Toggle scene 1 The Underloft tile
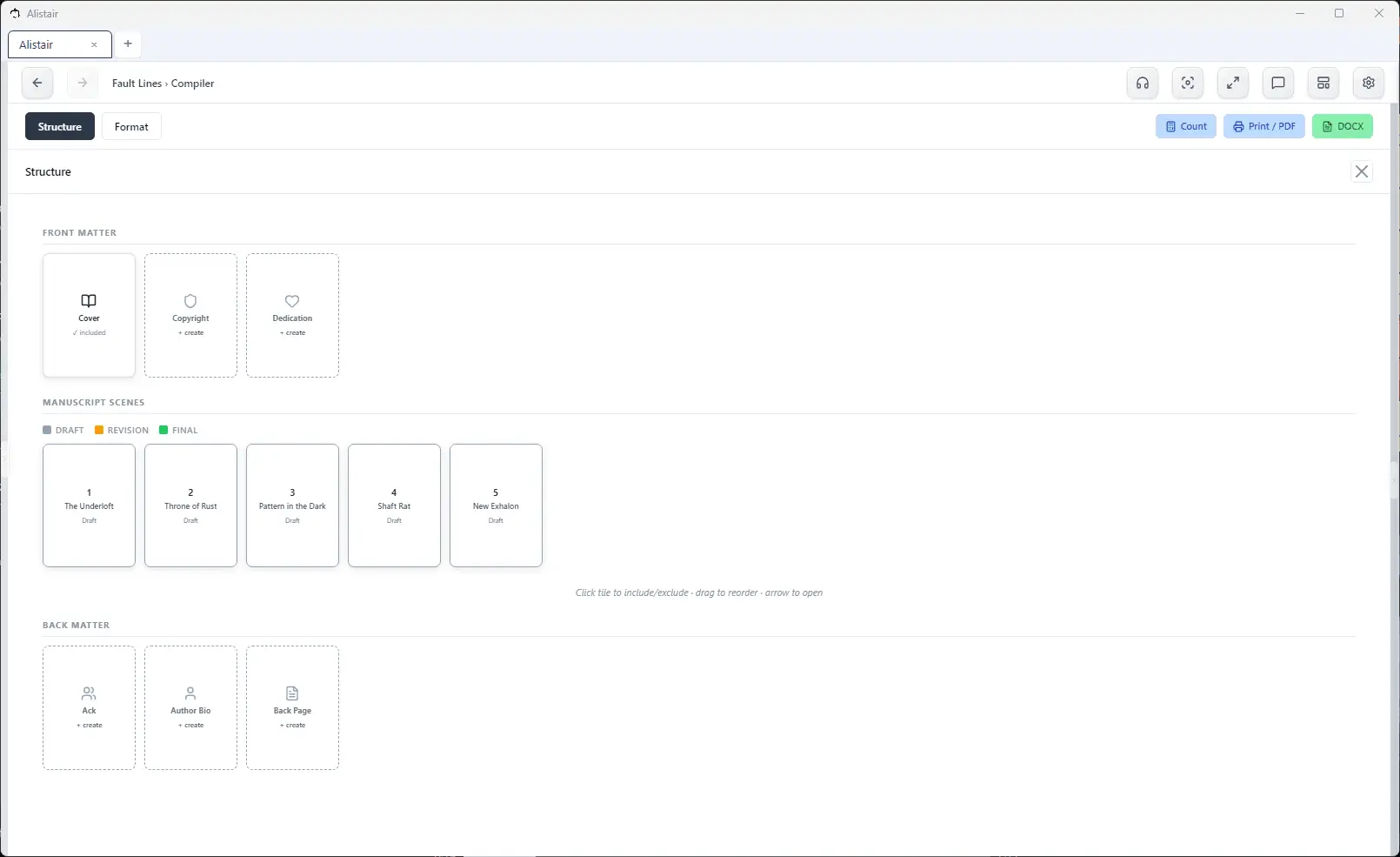 click(89, 505)
